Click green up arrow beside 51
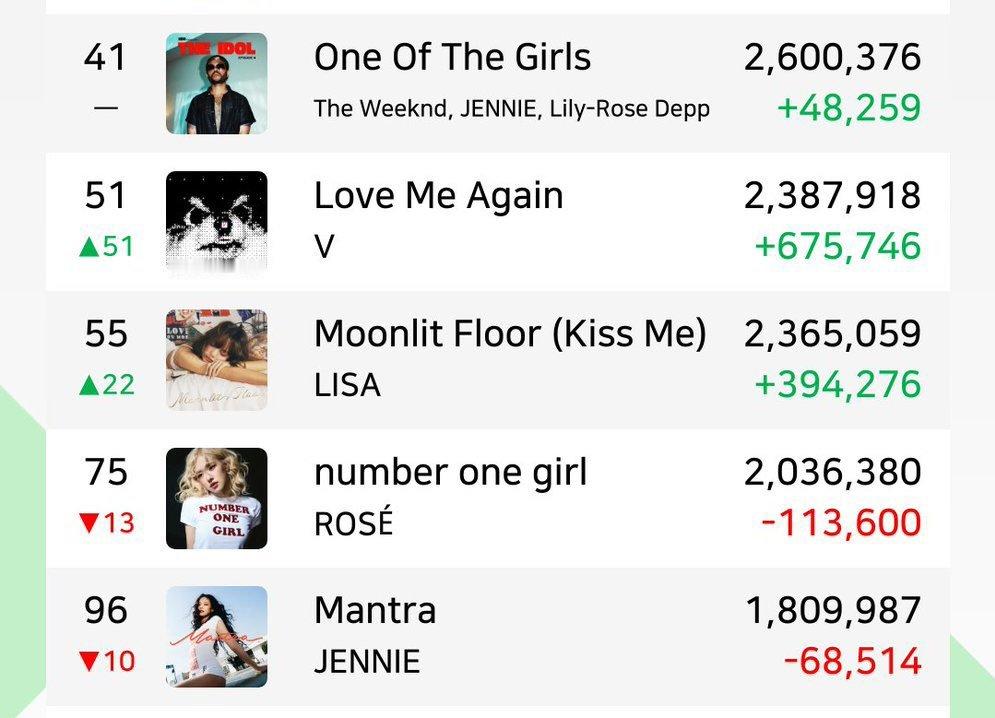The height and width of the screenshot is (718, 995). (89, 246)
